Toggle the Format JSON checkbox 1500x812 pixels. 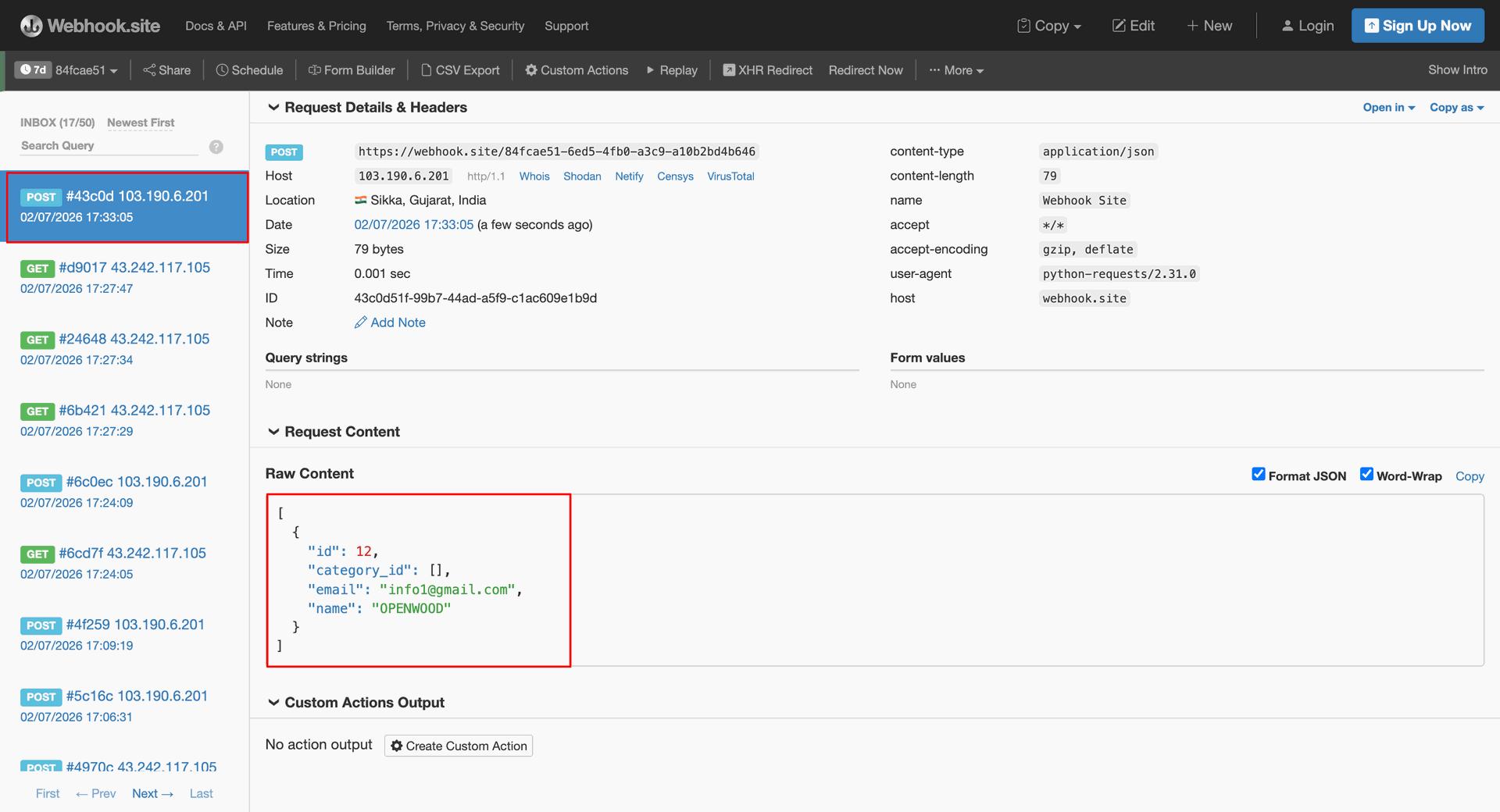tap(1259, 475)
